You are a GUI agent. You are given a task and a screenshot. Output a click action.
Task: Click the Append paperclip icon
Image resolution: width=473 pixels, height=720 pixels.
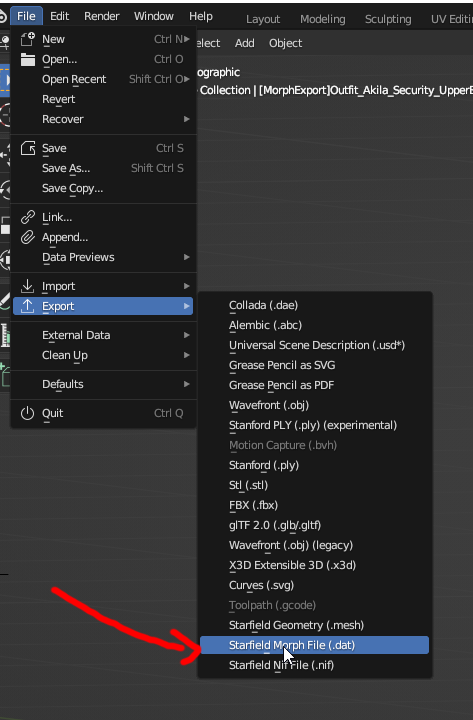click(x=28, y=237)
